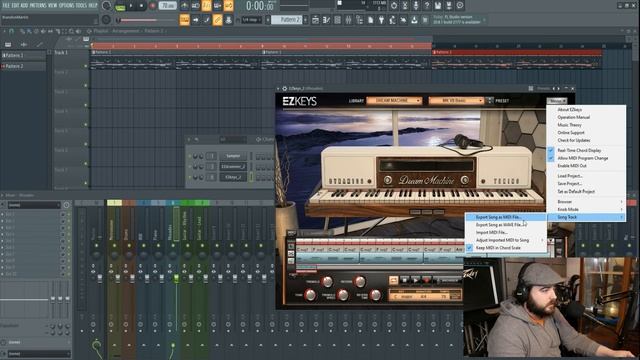Select Check for Updates in the menu
The width and height of the screenshot is (640, 360).
(x=574, y=140)
